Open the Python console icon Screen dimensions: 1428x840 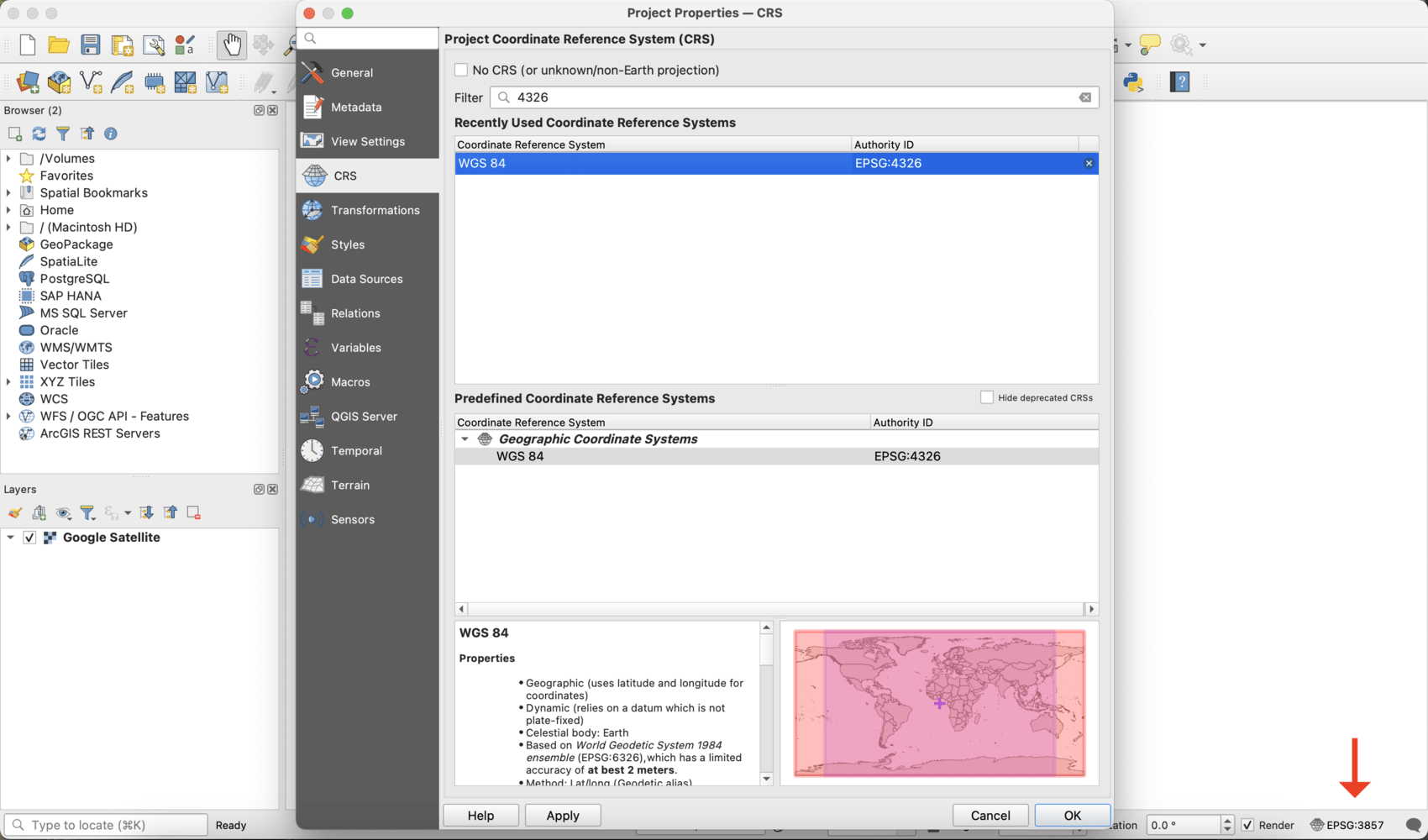pos(1133,81)
